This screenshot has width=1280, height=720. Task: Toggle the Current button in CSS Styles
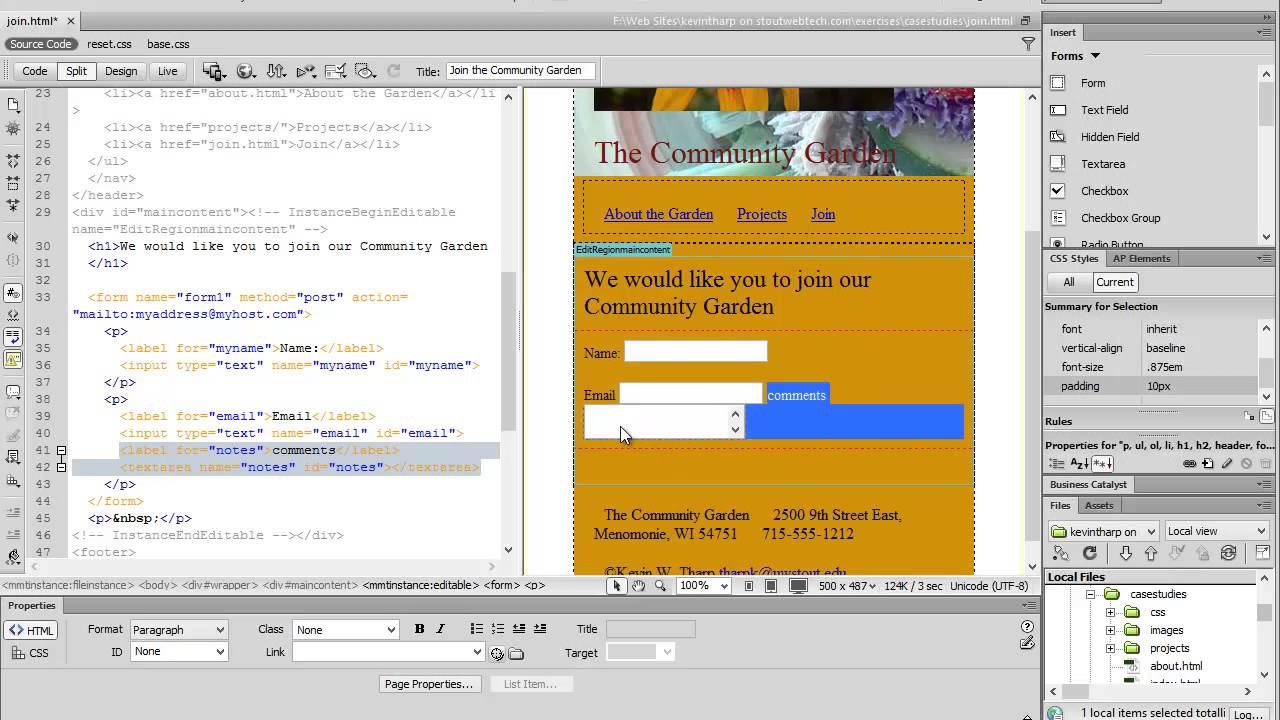(x=1115, y=282)
